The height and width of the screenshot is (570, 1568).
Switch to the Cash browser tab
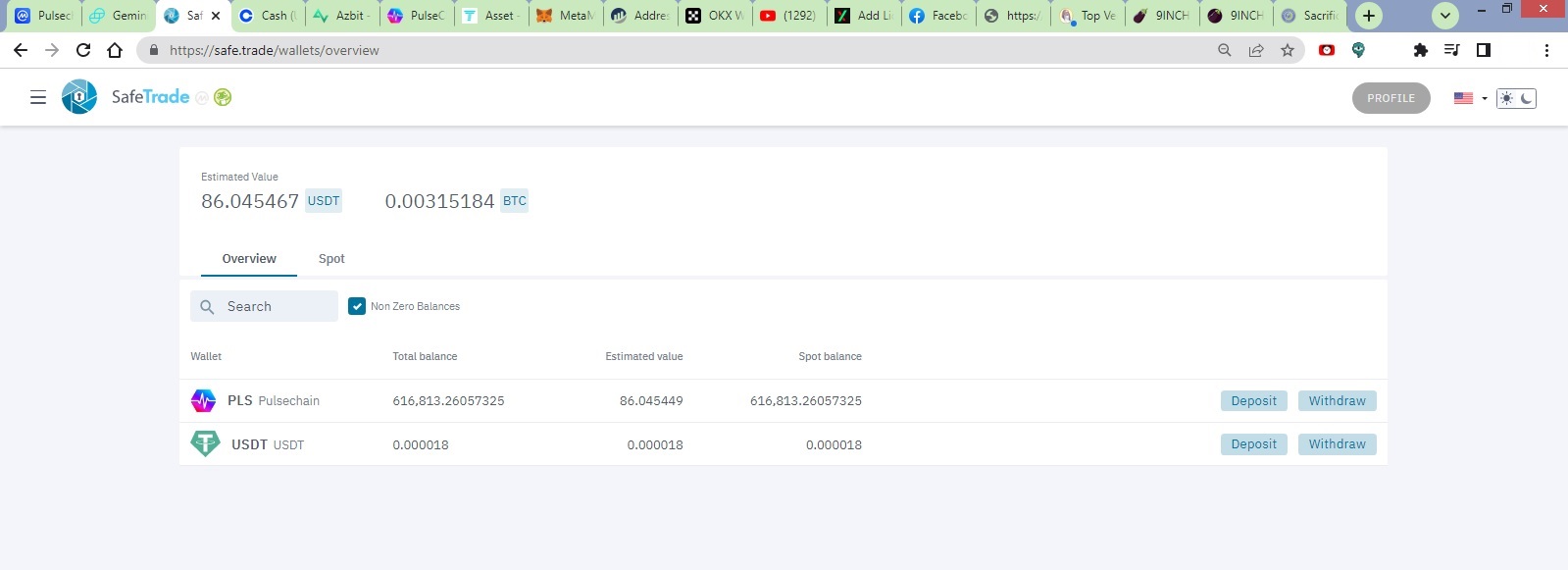click(x=268, y=16)
